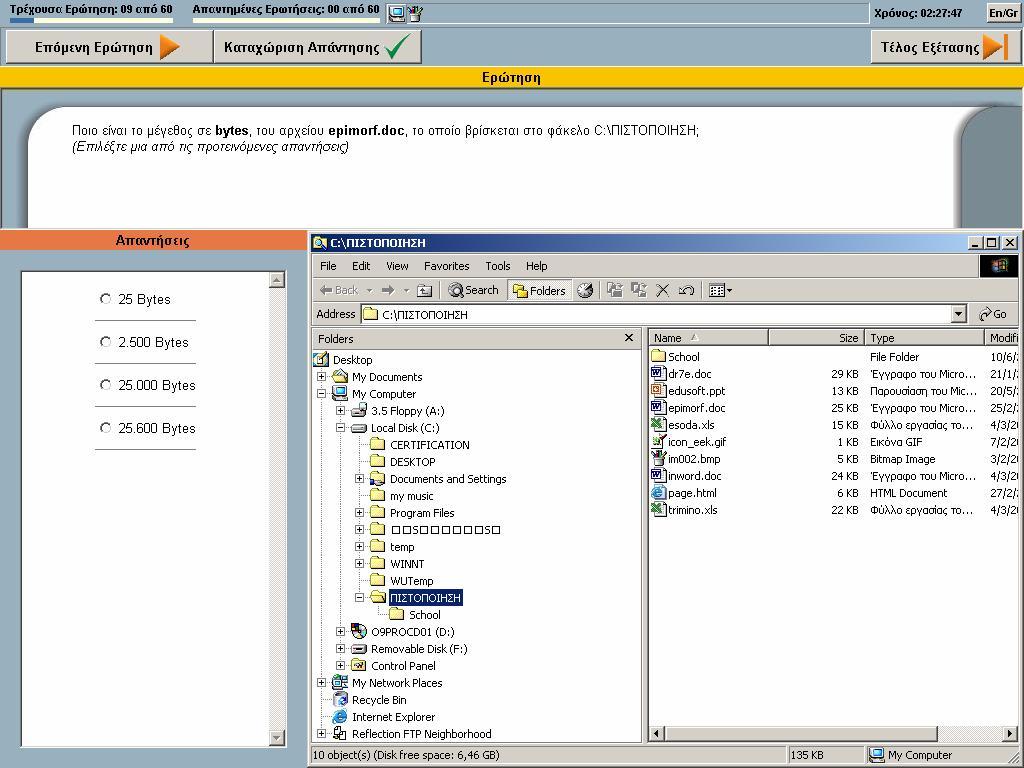Open the Favorites menu
1024x768 pixels.
click(447, 266)
